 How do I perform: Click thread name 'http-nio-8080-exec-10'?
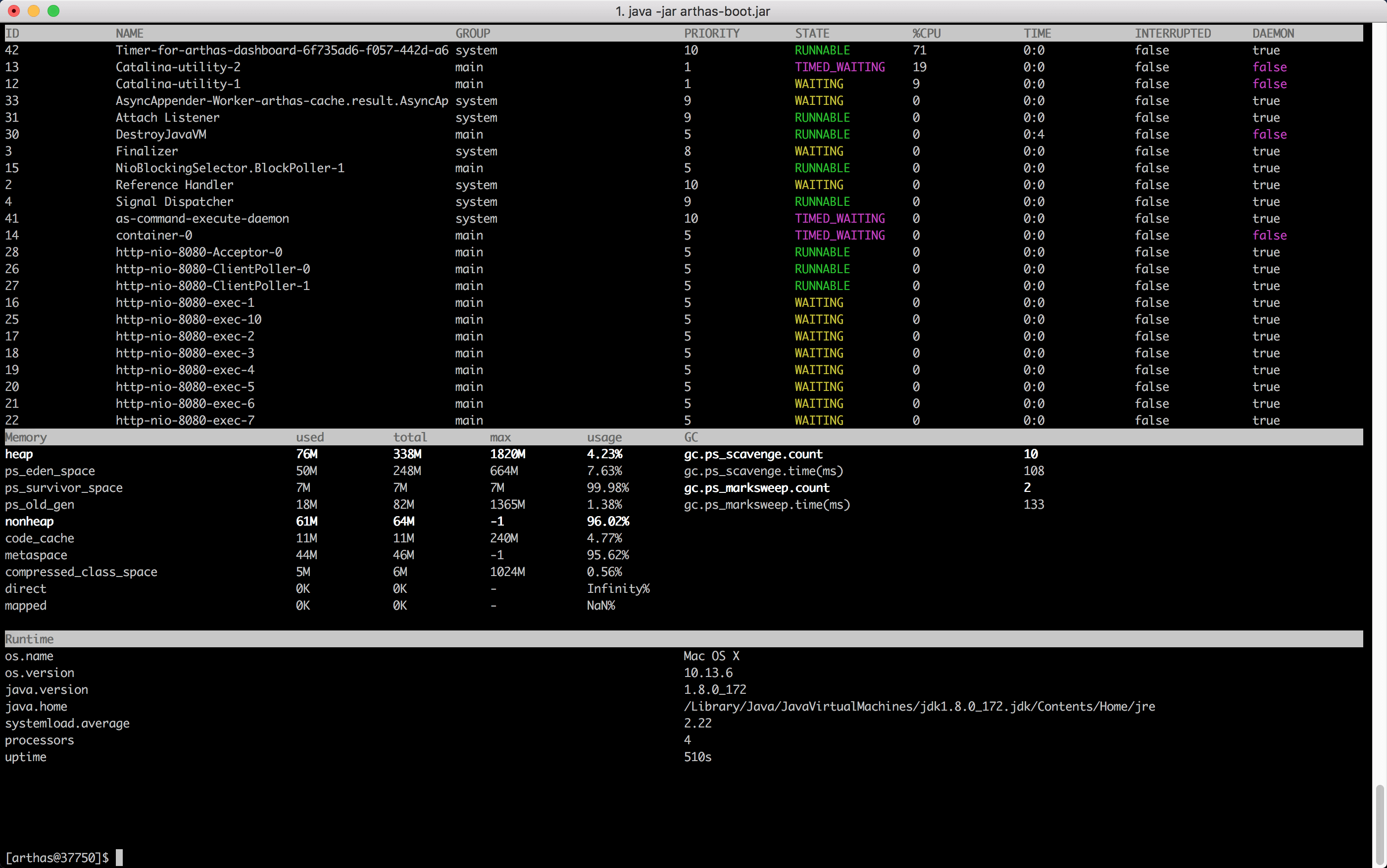pyautogui.click(x=188, y=319)
